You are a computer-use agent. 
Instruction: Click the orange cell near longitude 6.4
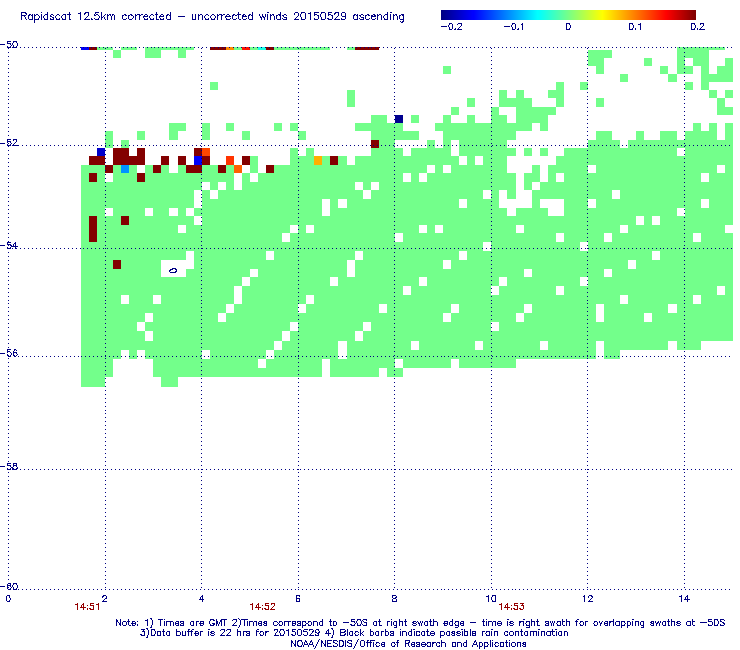tap(318, 160)
